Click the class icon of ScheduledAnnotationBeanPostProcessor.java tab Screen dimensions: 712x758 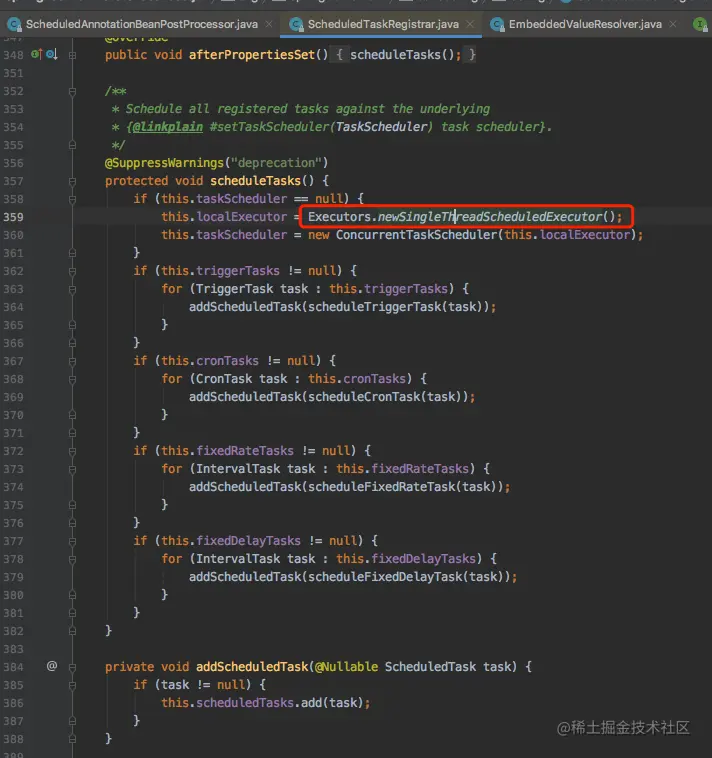[14, 24]
